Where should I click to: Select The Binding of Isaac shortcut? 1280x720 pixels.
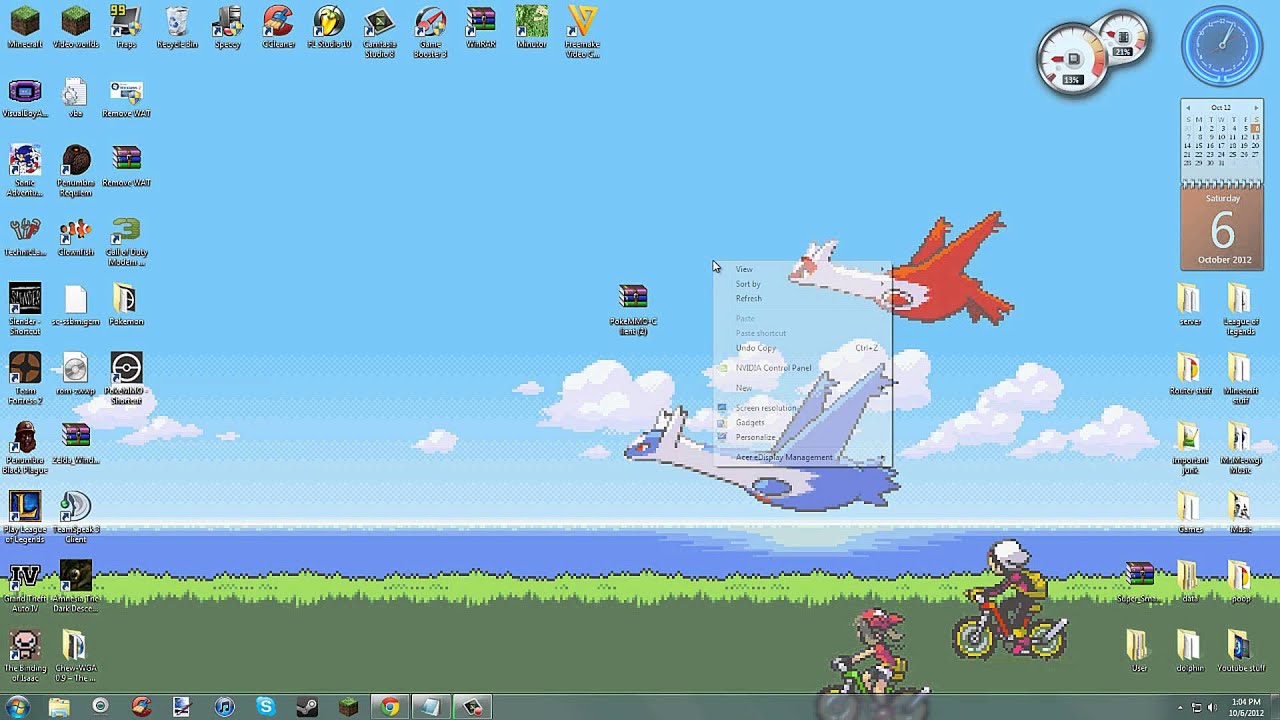pos(25,656)
